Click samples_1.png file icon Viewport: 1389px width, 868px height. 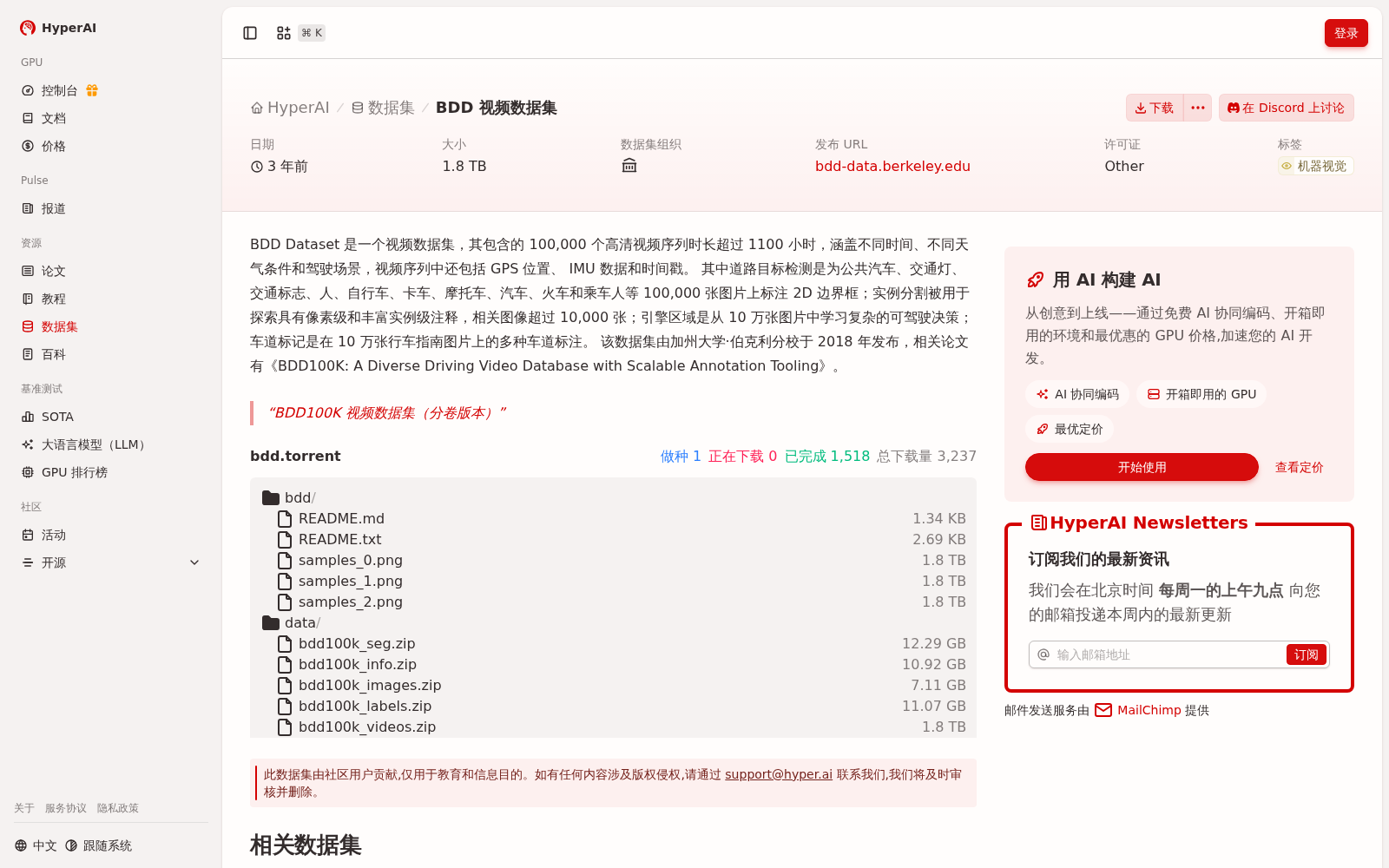(x=285, y=581)
